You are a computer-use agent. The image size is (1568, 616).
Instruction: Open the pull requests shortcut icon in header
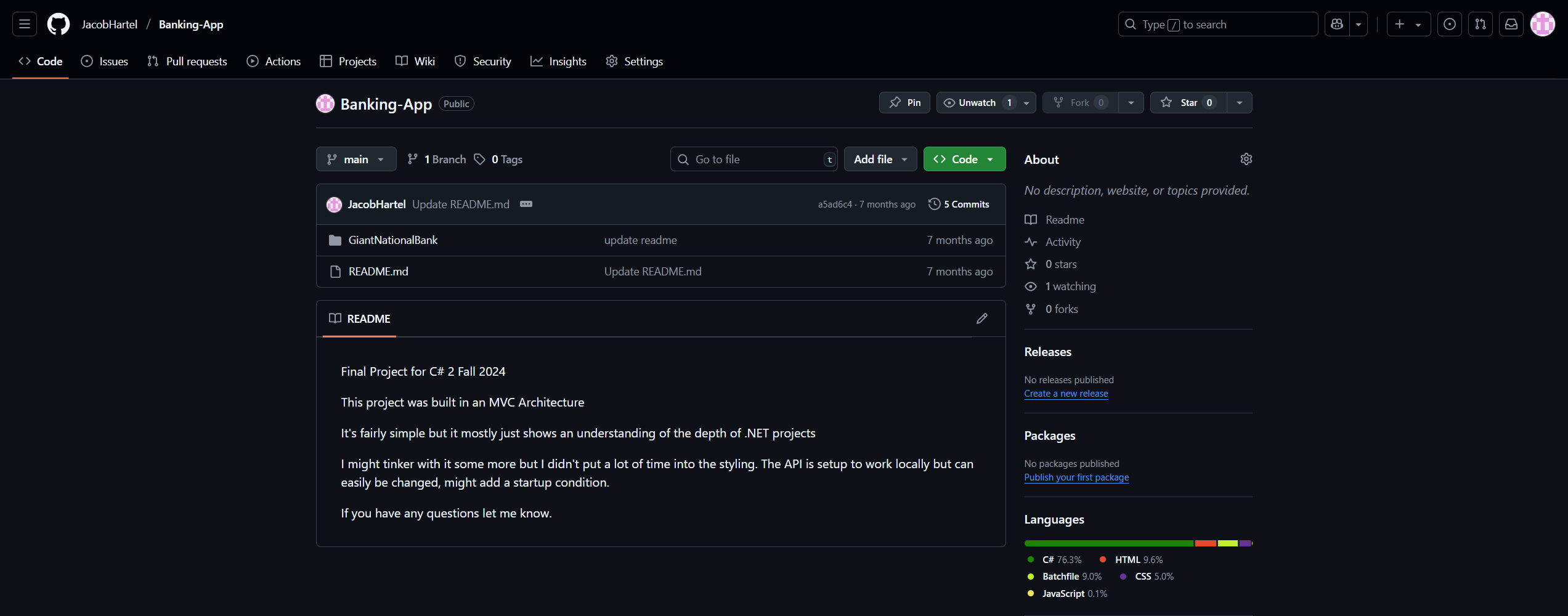pos(1480,24)
